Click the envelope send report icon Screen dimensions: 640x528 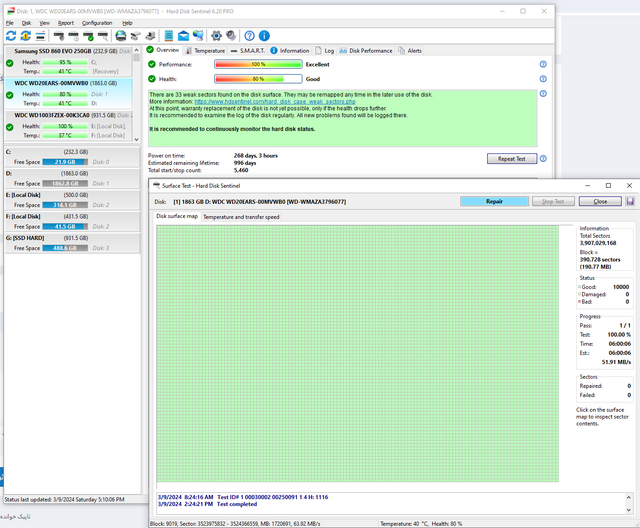181,36
